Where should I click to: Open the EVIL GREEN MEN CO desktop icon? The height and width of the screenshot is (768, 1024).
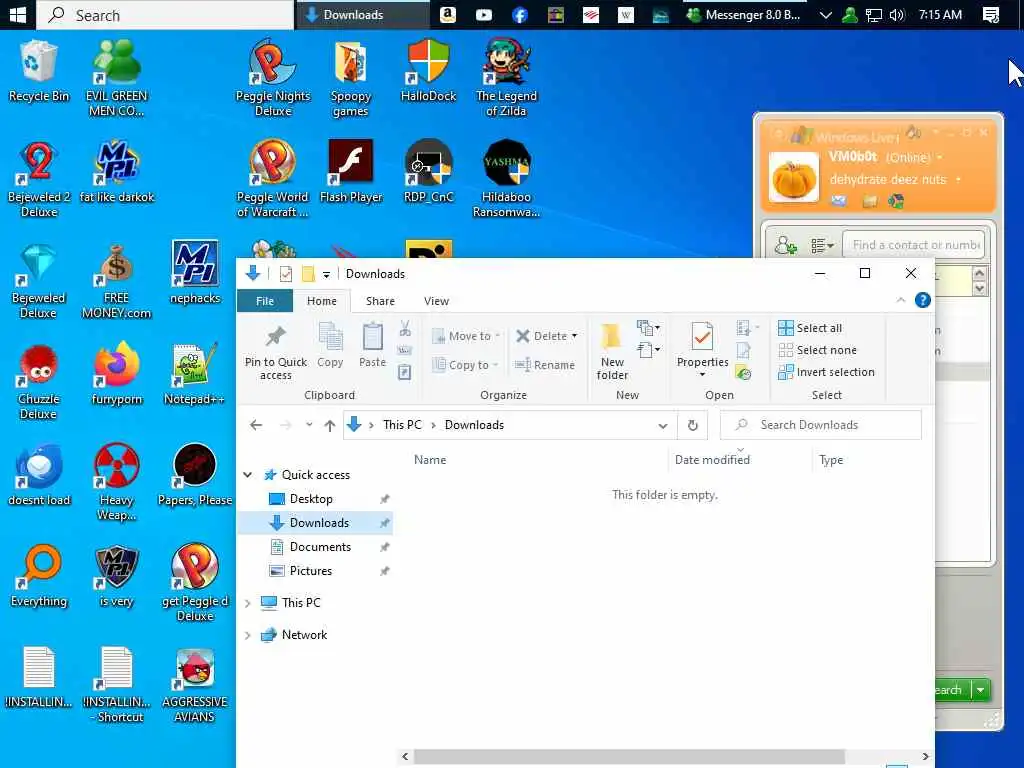pos(116,77)
